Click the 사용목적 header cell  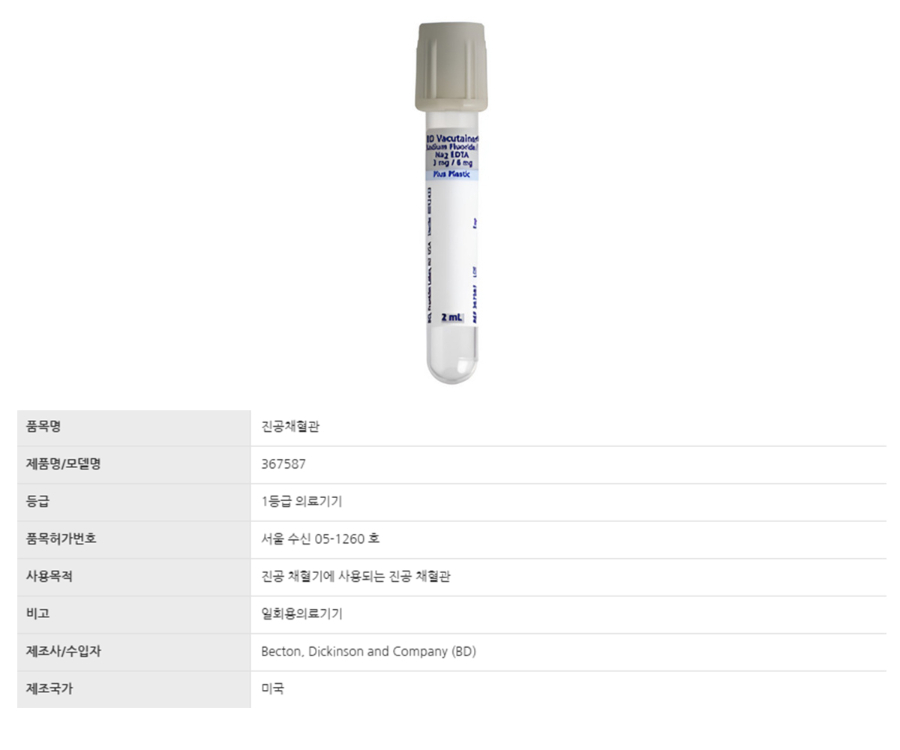[134, 576]
